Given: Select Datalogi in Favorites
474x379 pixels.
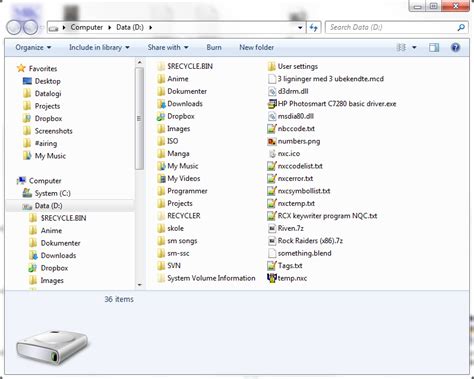Looking at the screenshot, I should pos(48,94).
